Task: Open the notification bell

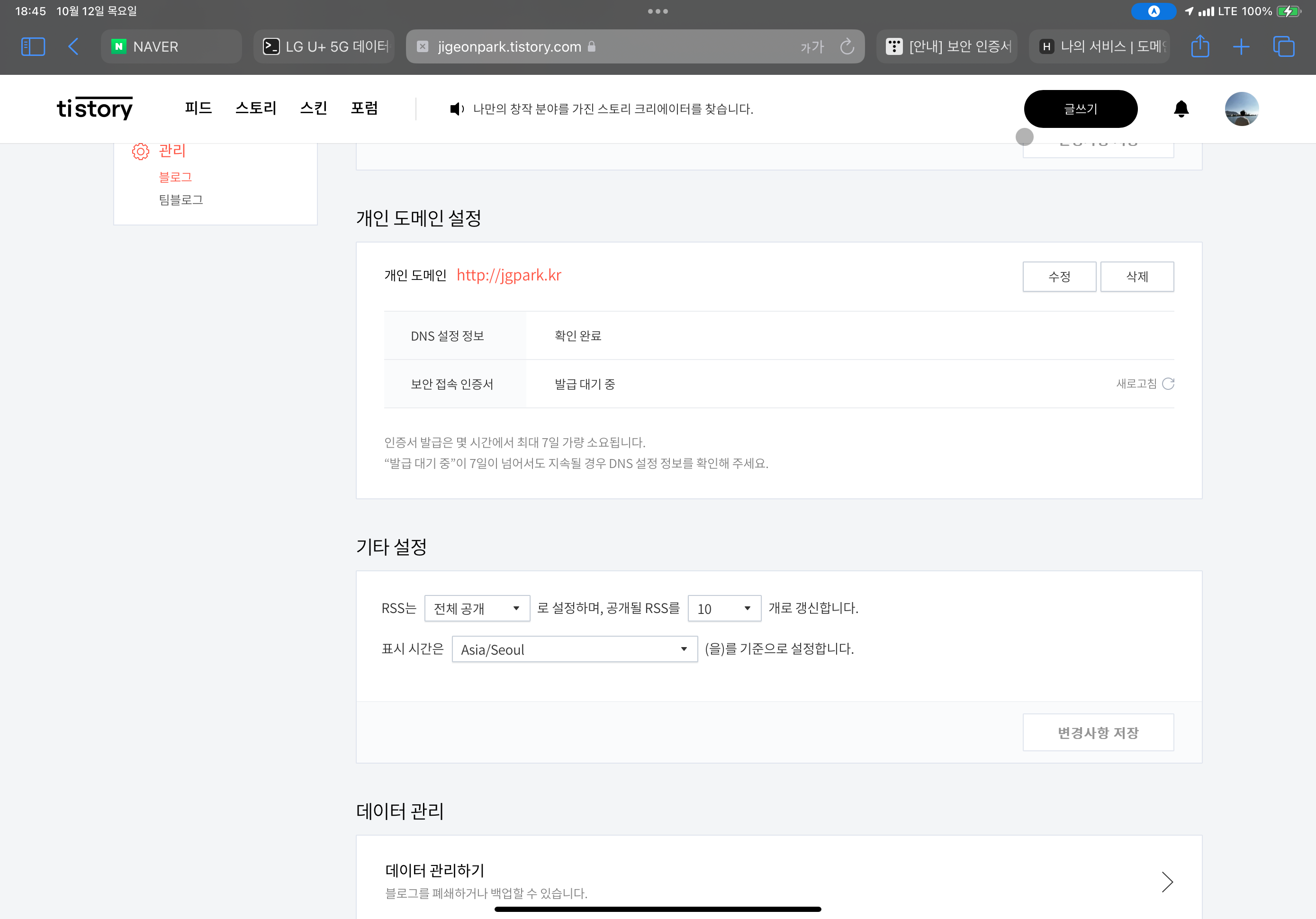Action: [x=1181, y=109]
